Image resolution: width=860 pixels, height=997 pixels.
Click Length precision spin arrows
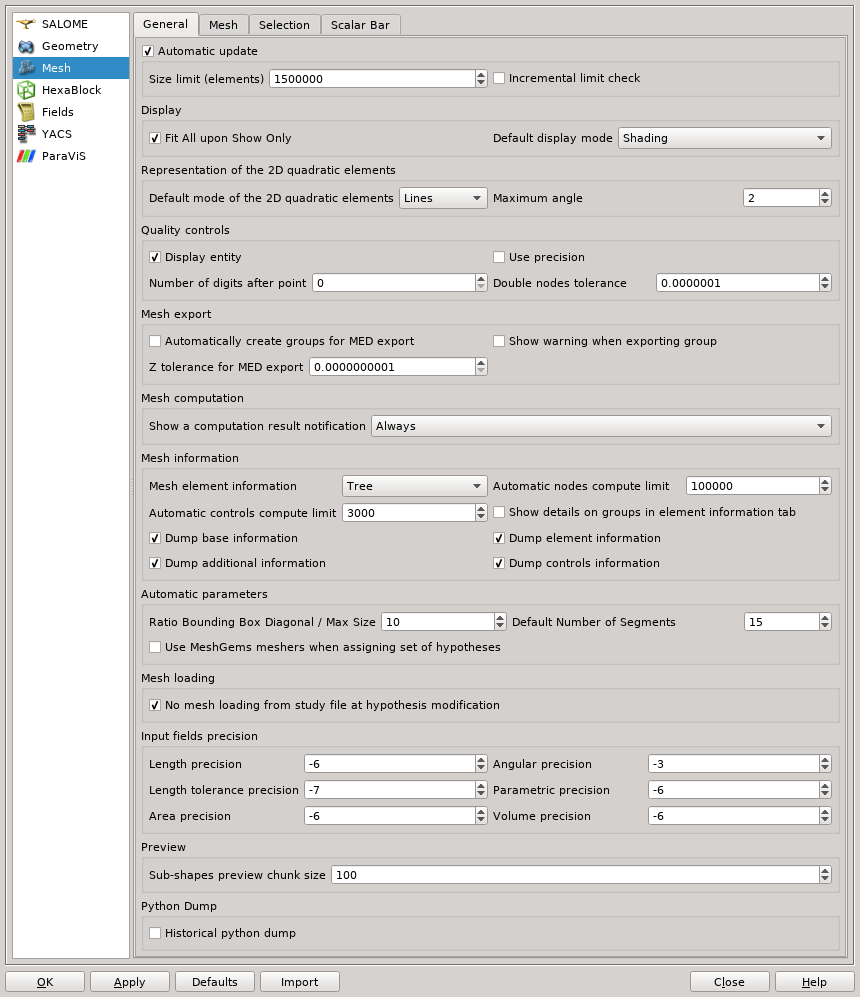click(481, 764)
